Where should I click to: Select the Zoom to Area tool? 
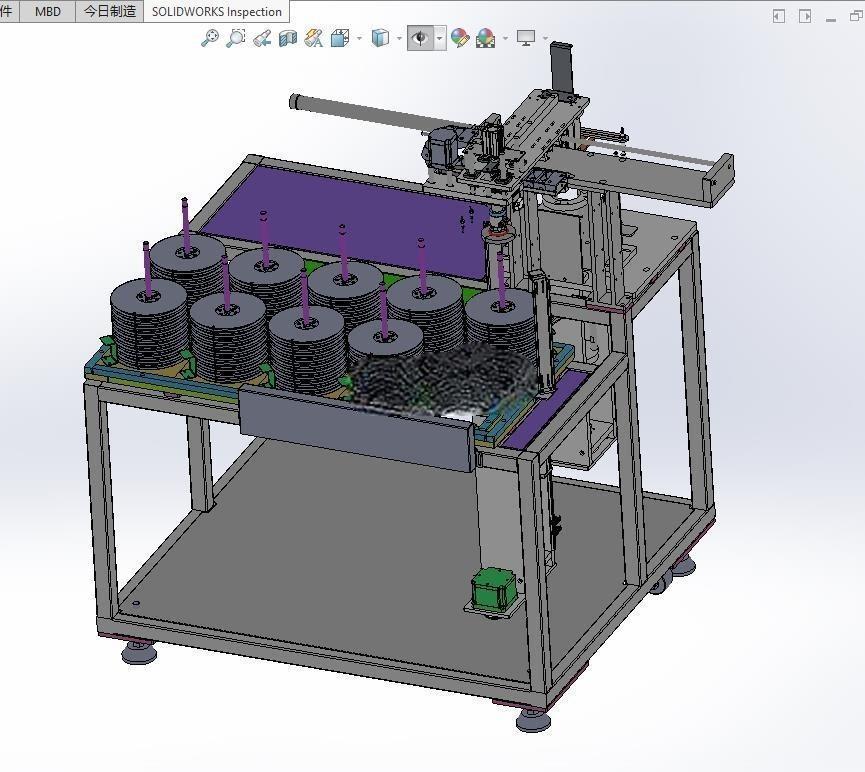(236, 38)
